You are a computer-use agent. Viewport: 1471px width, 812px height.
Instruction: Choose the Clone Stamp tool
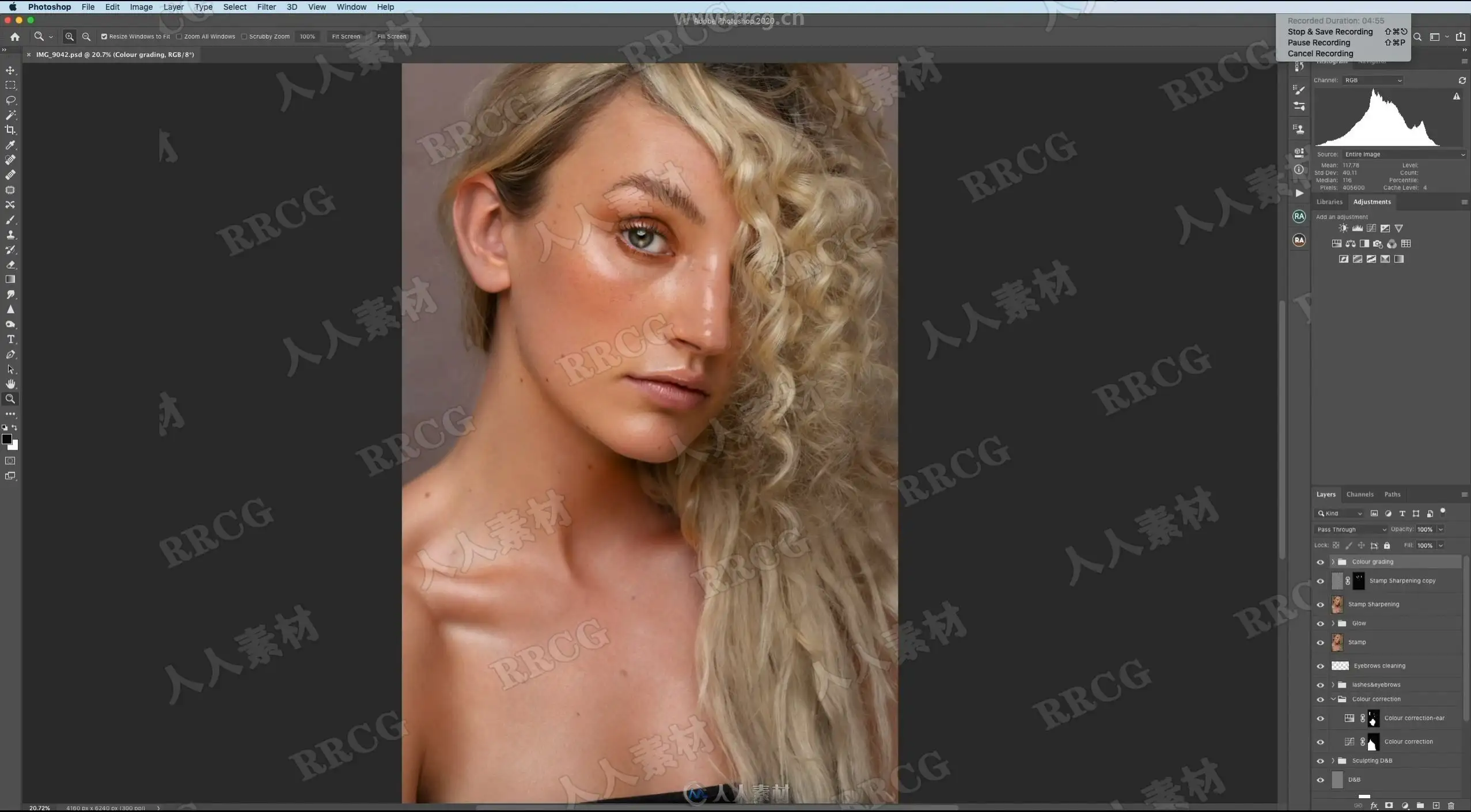[x=10, y=235]
